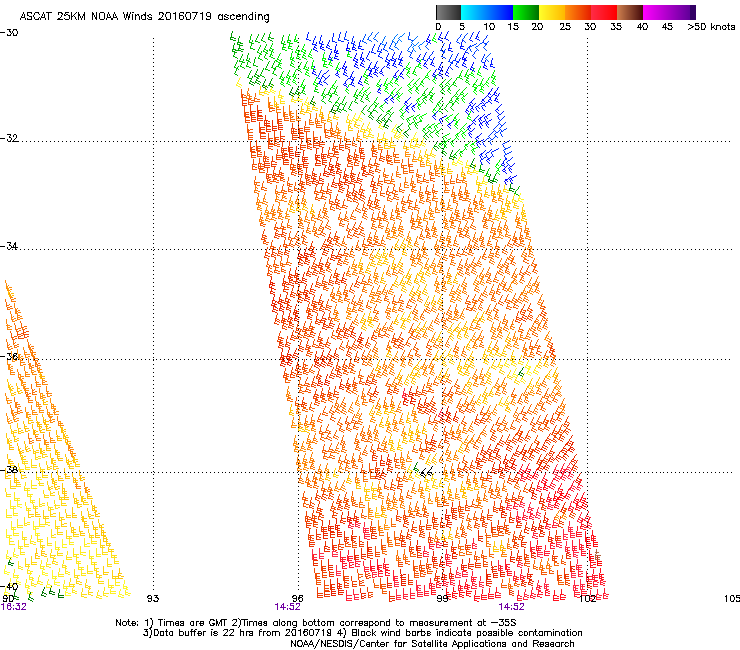740x650 pixels.
Task: Click the longitude label 102
Action: click(x=588, y=599)
